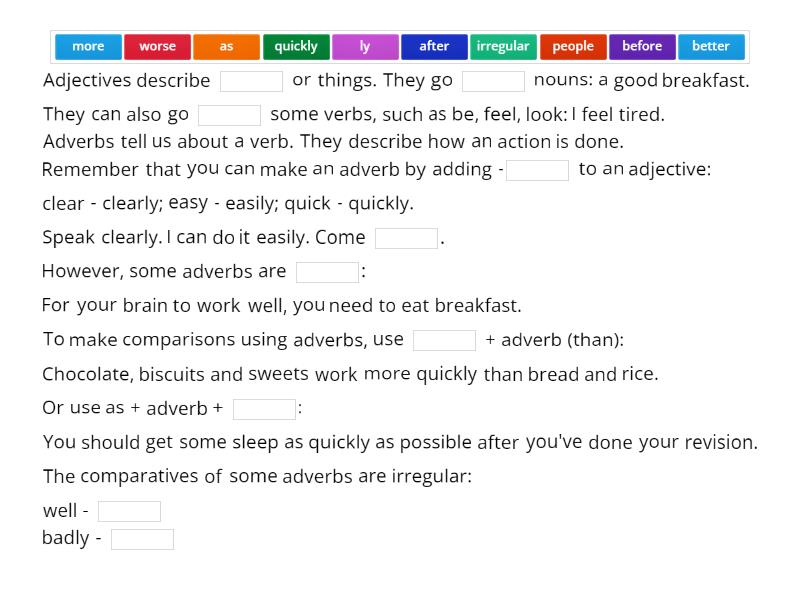Viewport: 800px width, 600px height.
Task: Select the word tile "ly"
Action: pyautogui.click(x=366, y=46)
